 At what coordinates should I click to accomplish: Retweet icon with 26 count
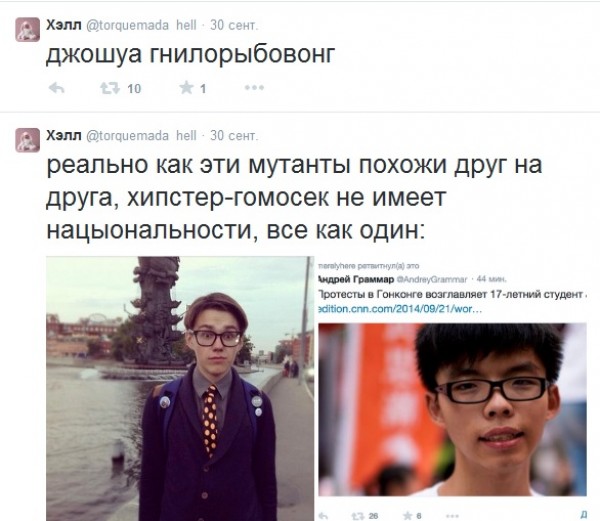point(357,516)
